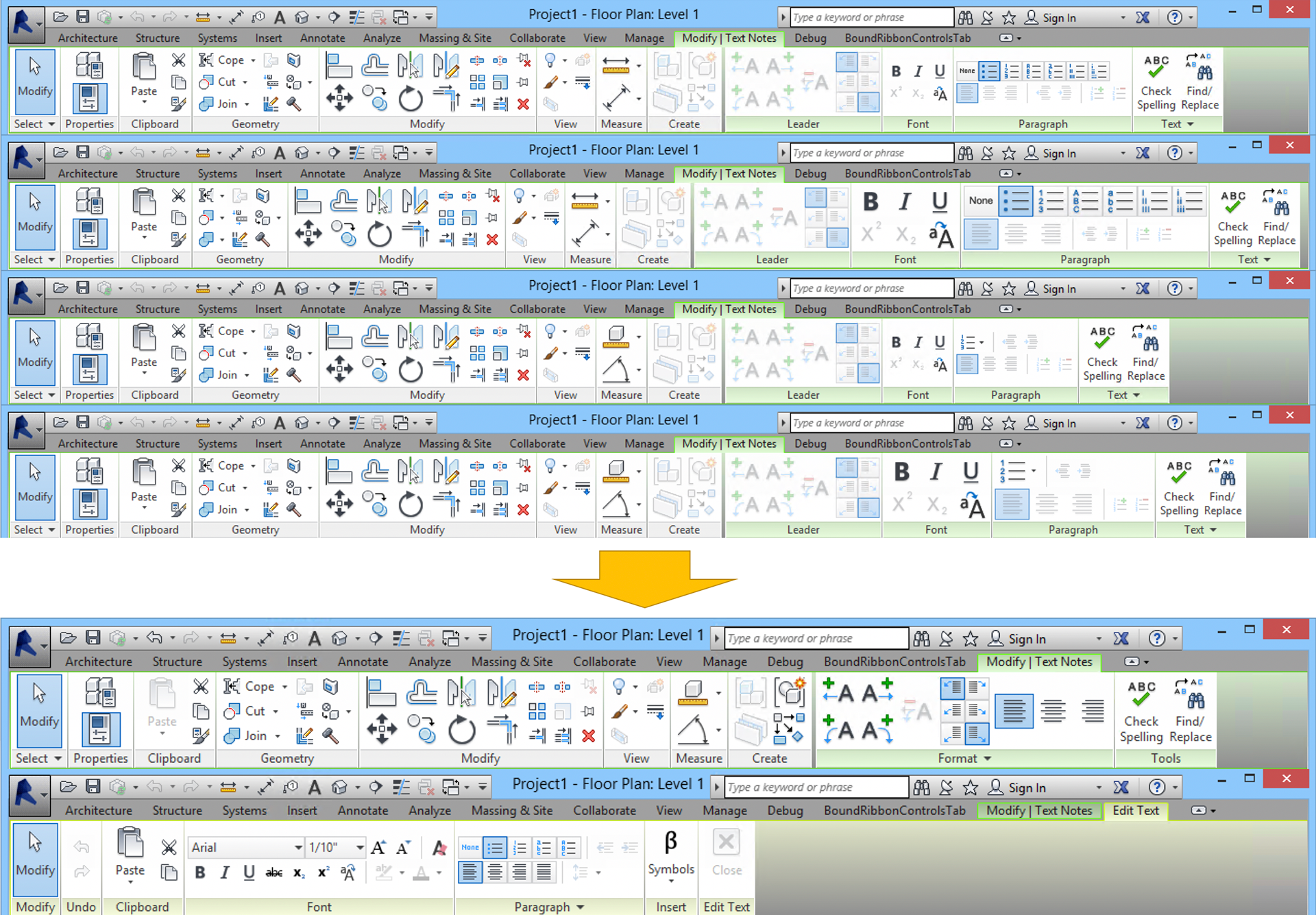Screen dimensions: 1316x915
Task: Click the Move tool in Format-panel window
Action: pyautogui.click(x=382, y=729)
